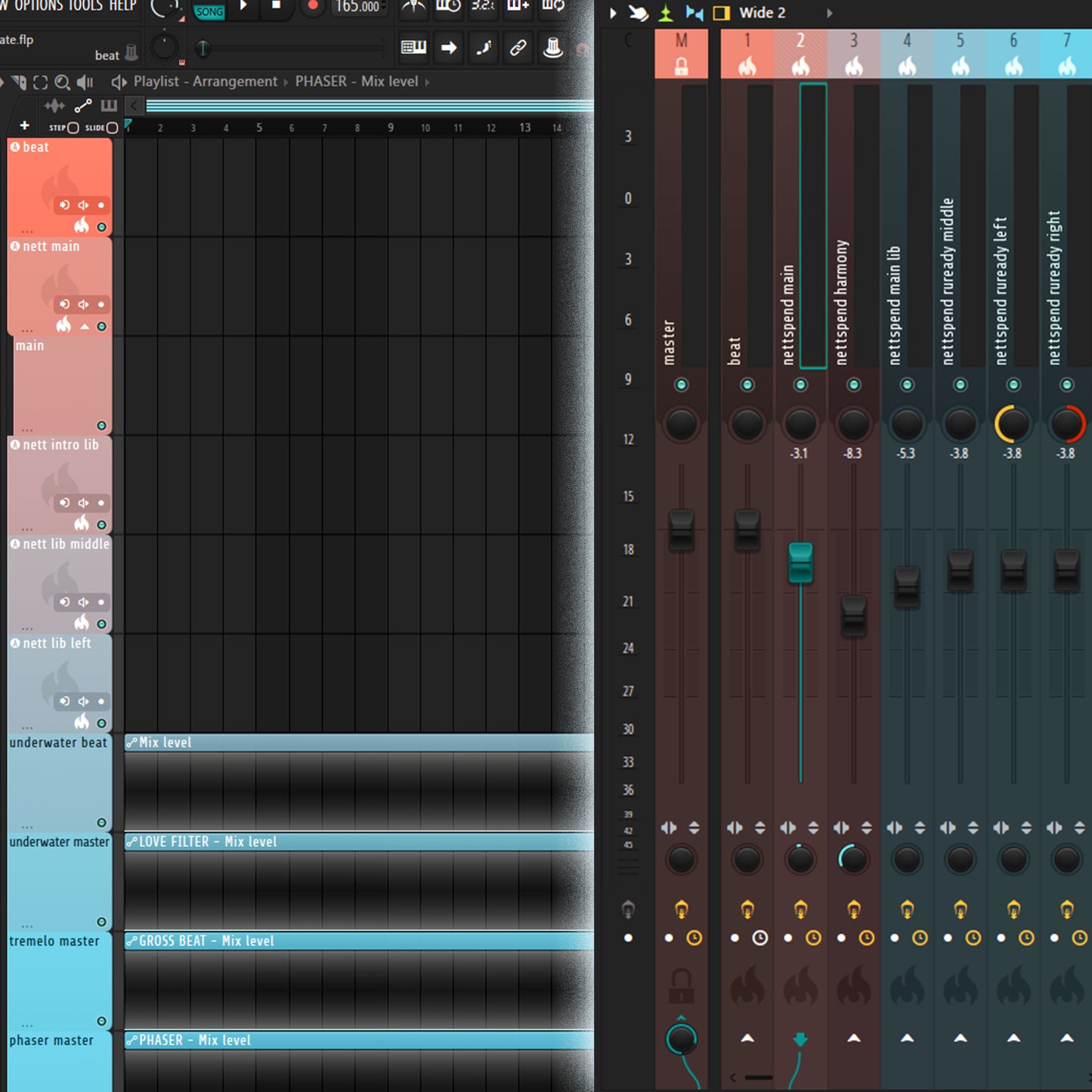Click PHASER - Mix level breadcrumb
This screenshot has height=1092, width=1092.
(x=357, y=82)
